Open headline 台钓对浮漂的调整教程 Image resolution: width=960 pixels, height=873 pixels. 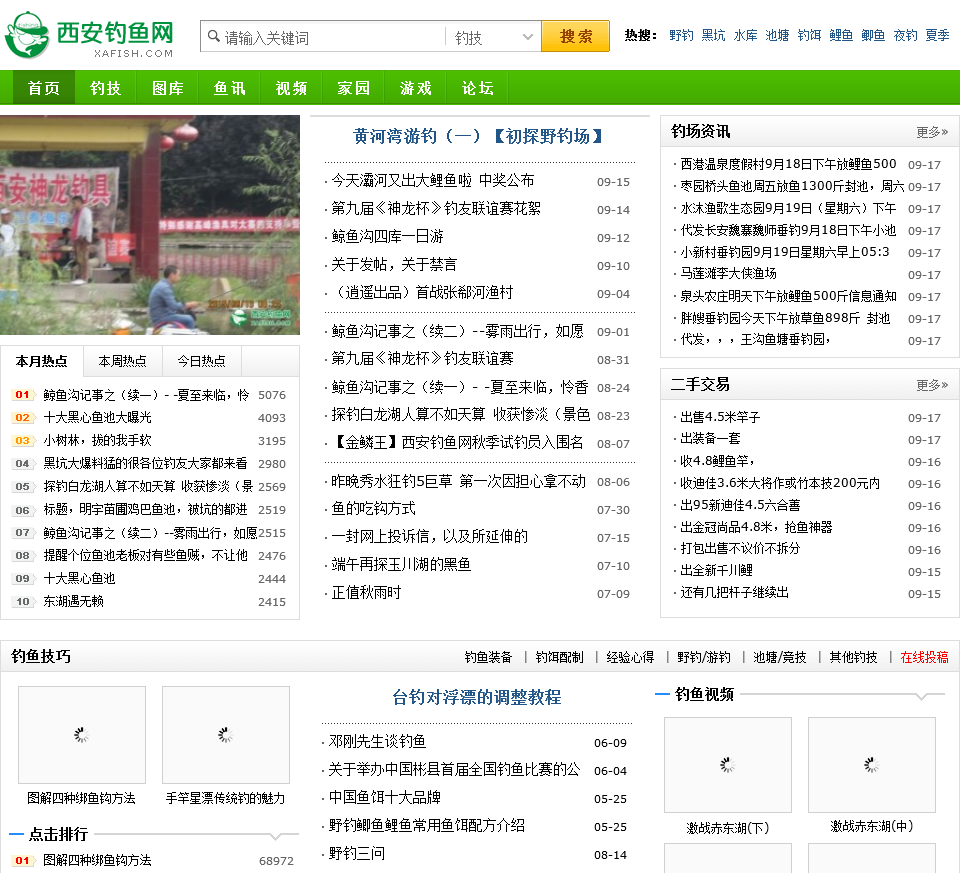476,697
